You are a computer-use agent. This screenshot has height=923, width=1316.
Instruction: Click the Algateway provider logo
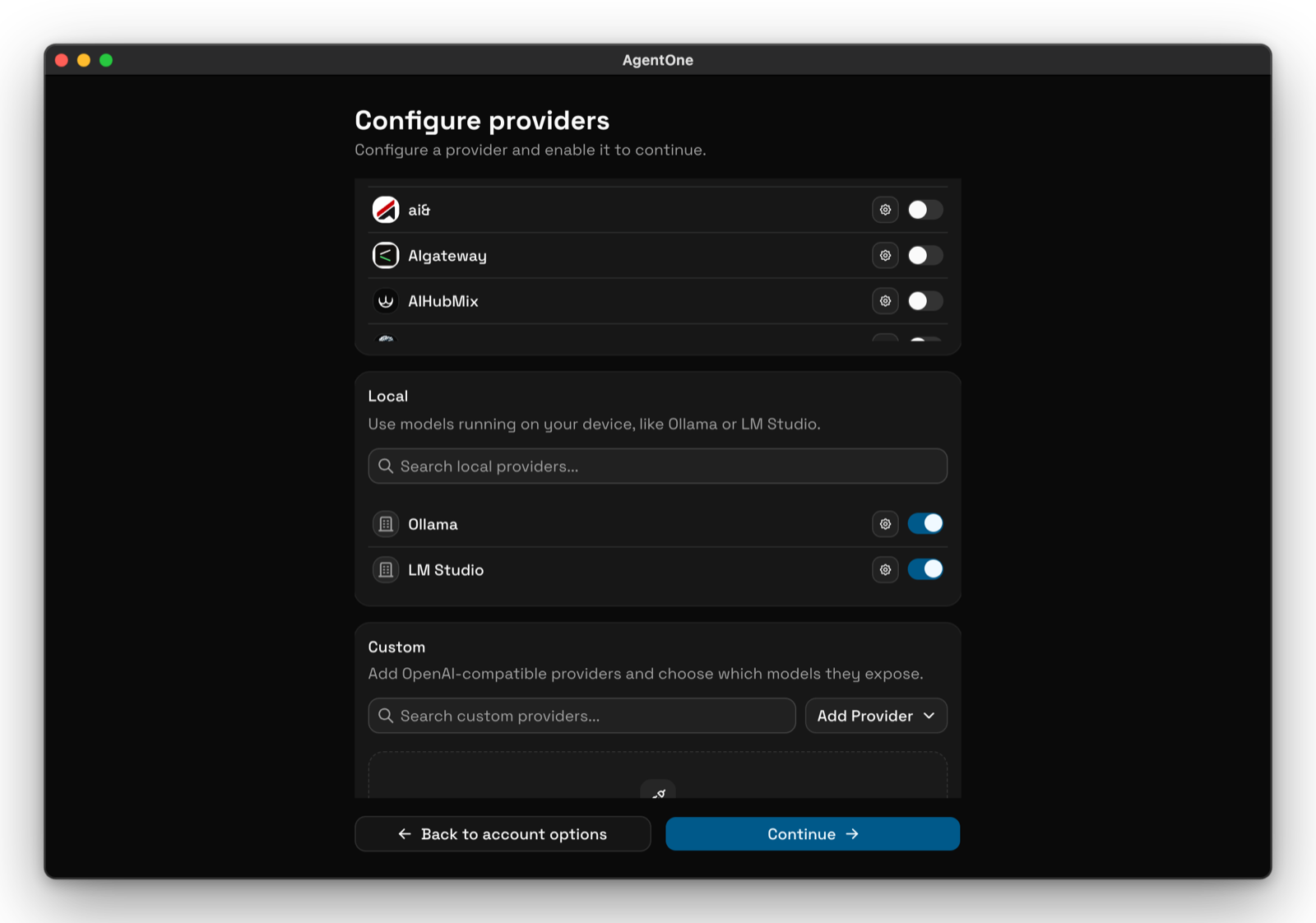(386, 256)
